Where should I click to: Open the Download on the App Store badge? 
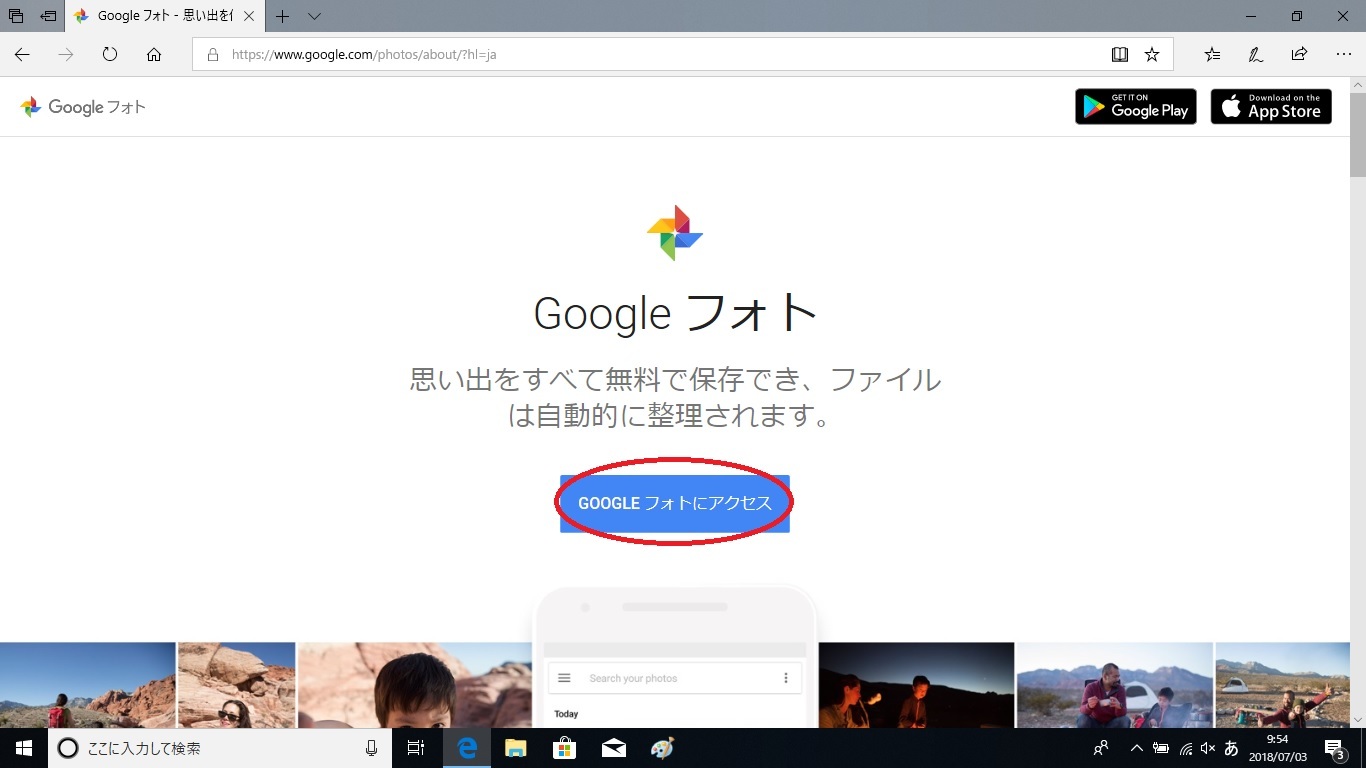(x=1271, y=106)
